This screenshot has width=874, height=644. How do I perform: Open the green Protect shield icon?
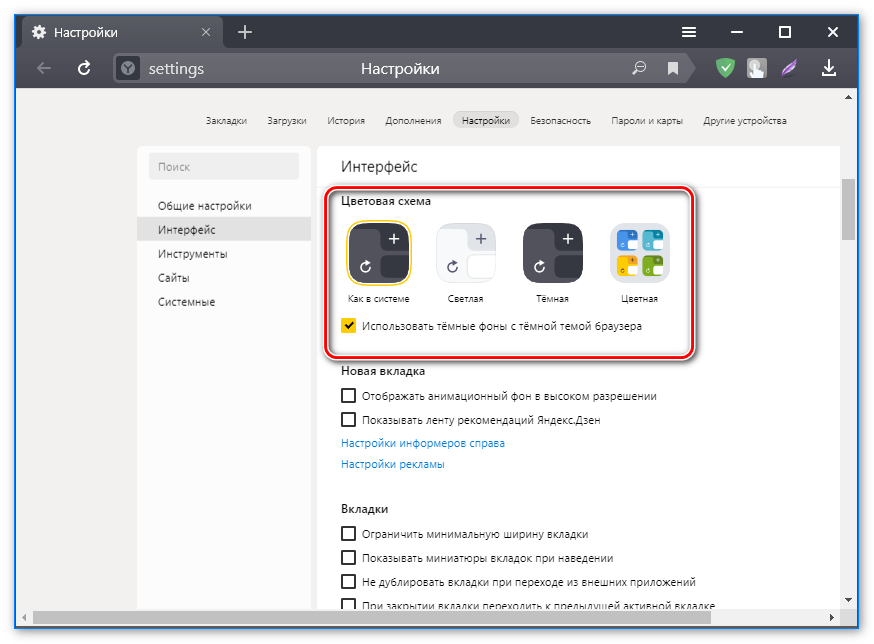click(725, 68)
